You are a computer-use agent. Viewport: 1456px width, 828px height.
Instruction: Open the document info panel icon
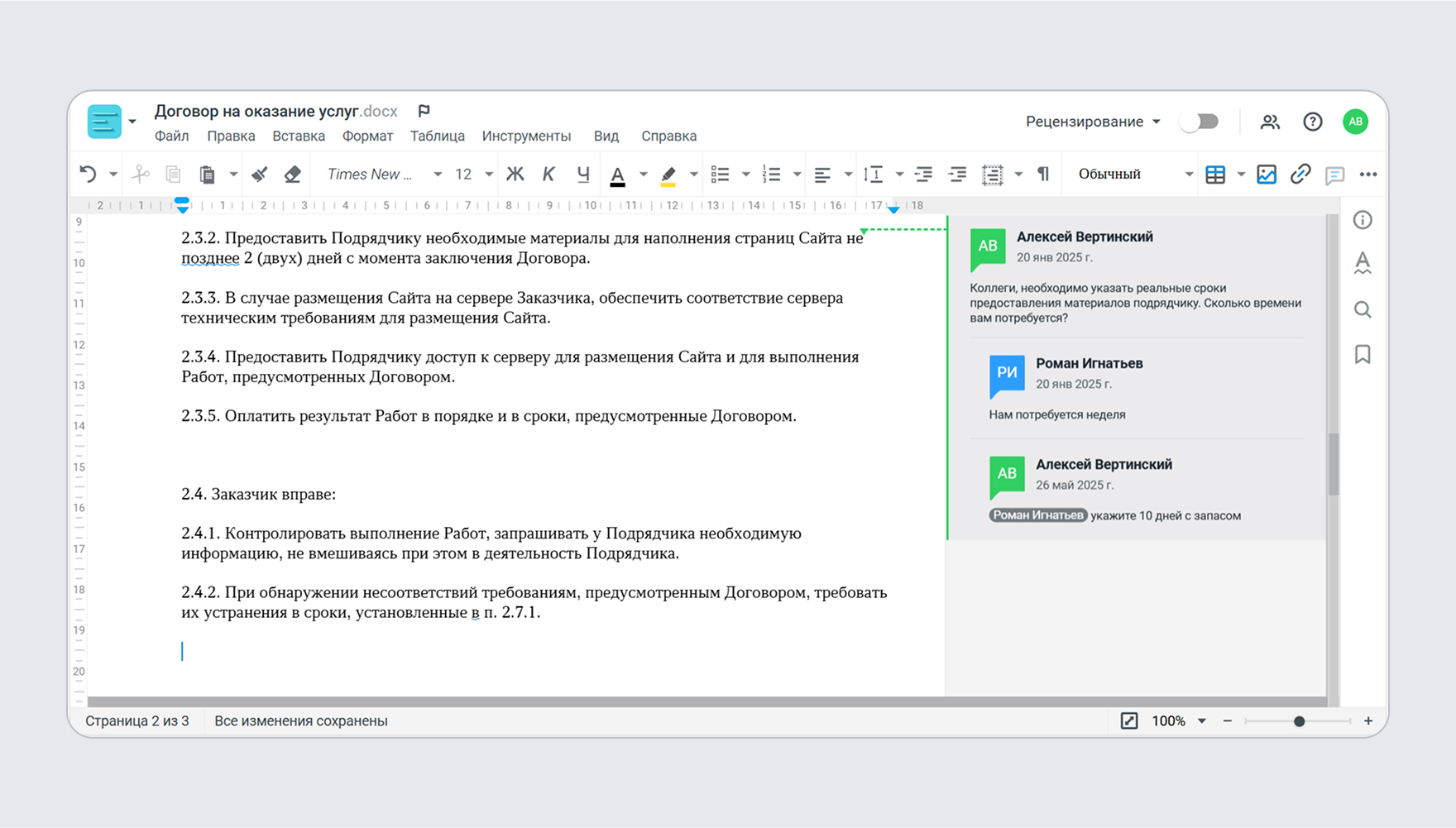coord(1363,220)
